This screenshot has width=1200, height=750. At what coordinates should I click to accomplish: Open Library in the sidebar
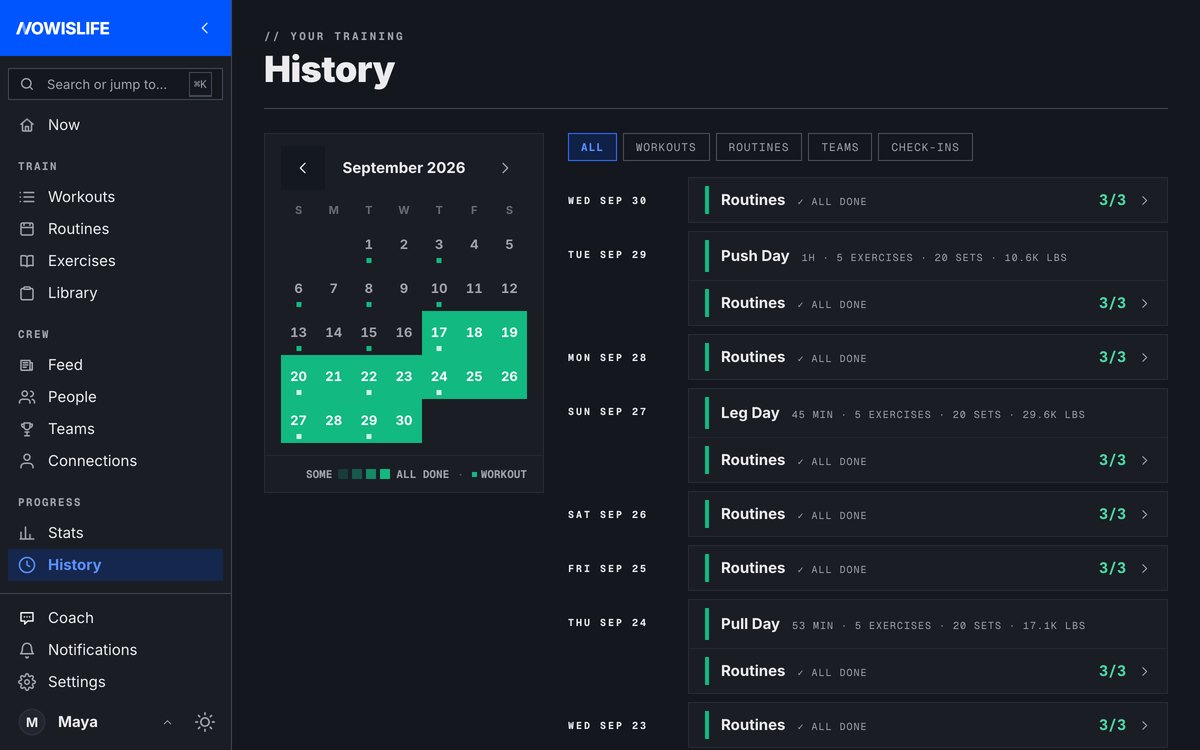[115, 293]
